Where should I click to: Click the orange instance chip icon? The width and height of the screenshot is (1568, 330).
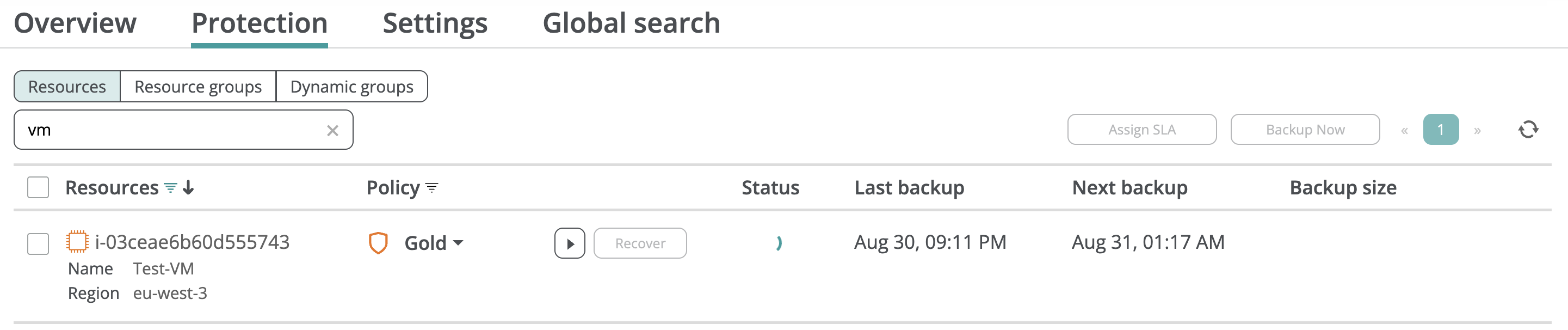click(x=77, y=242)
